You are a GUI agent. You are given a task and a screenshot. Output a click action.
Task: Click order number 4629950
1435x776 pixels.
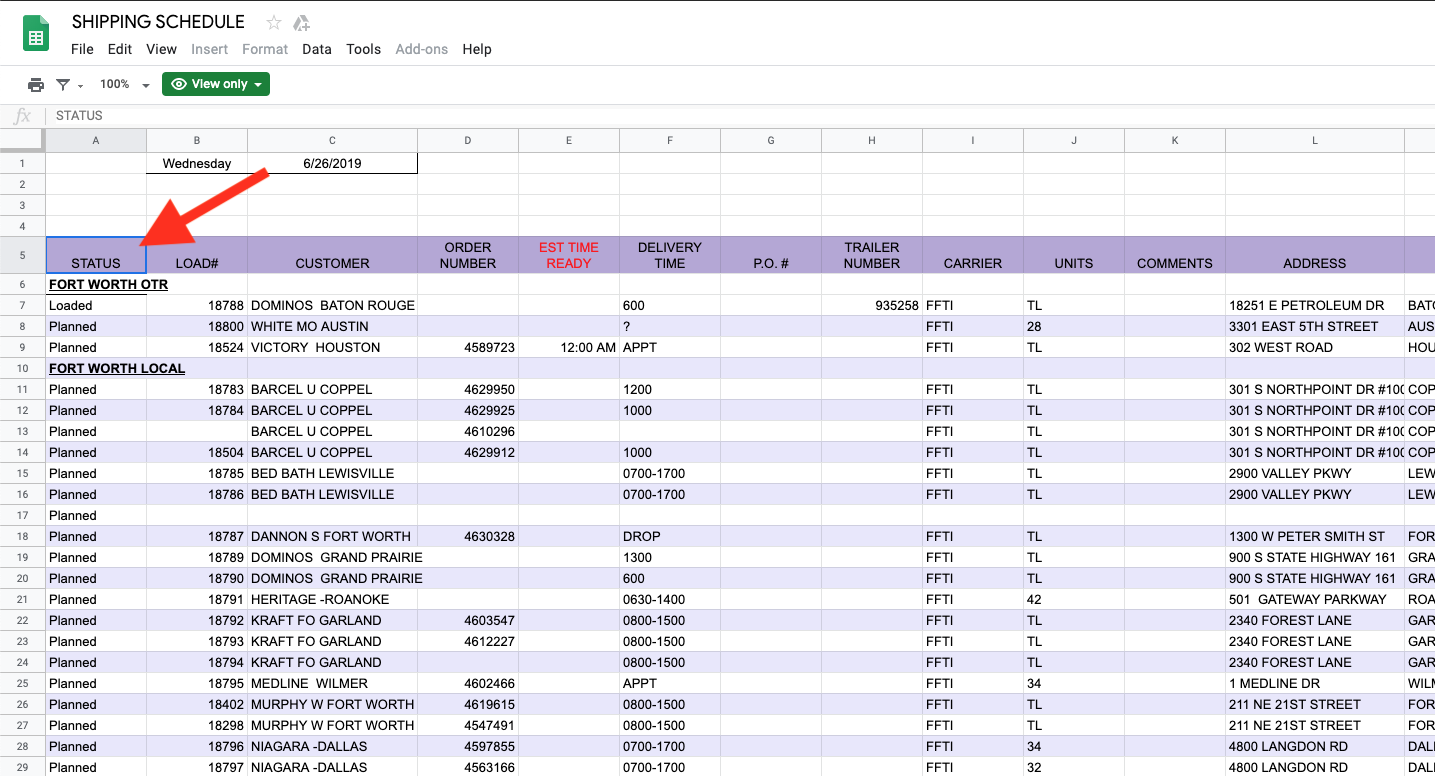click(468, 389)
